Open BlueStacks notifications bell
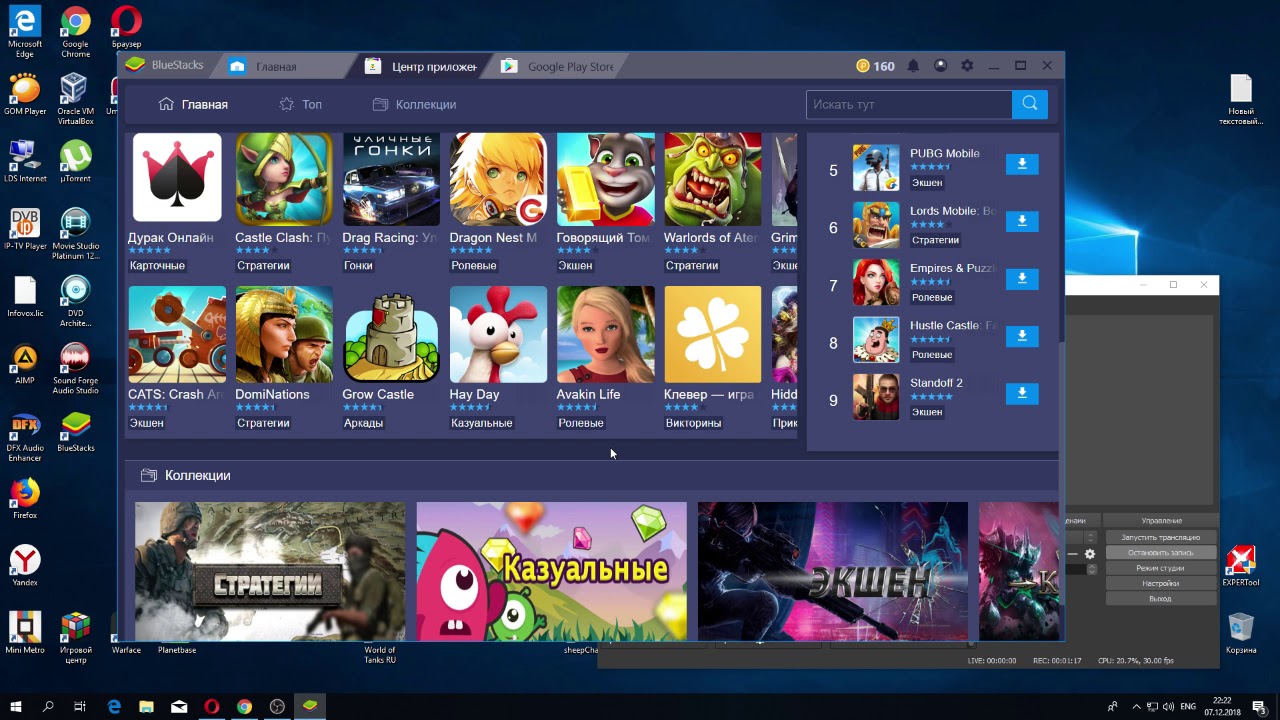The image size is (1280, 720). coord(913,66)
